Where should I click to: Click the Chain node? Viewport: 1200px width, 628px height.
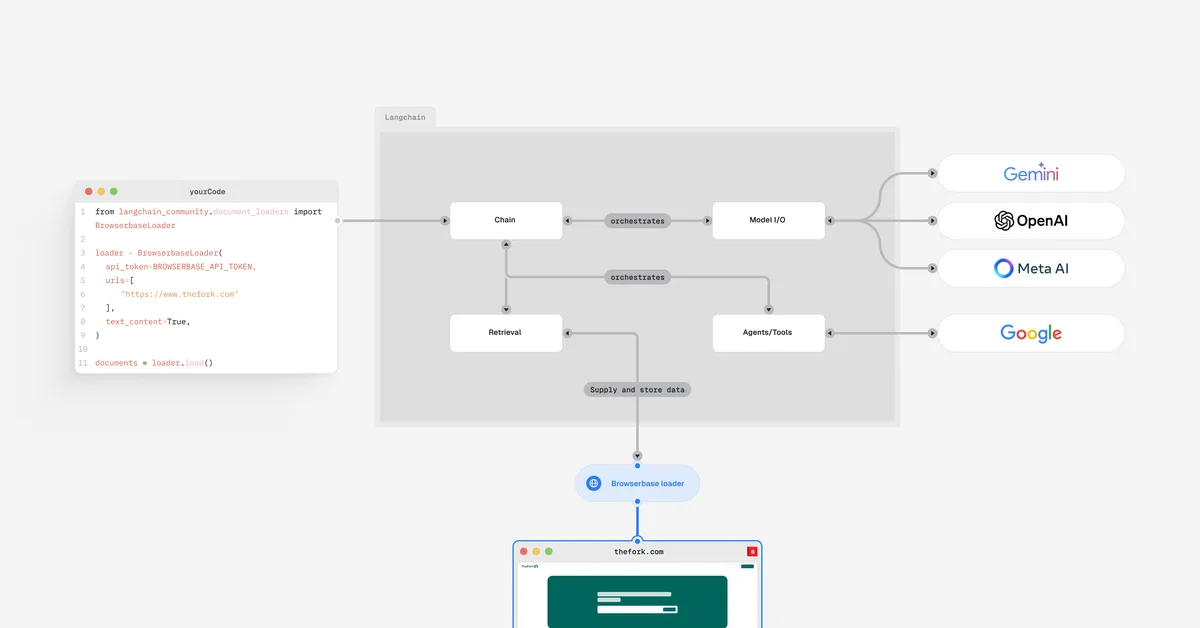(506, 220)
